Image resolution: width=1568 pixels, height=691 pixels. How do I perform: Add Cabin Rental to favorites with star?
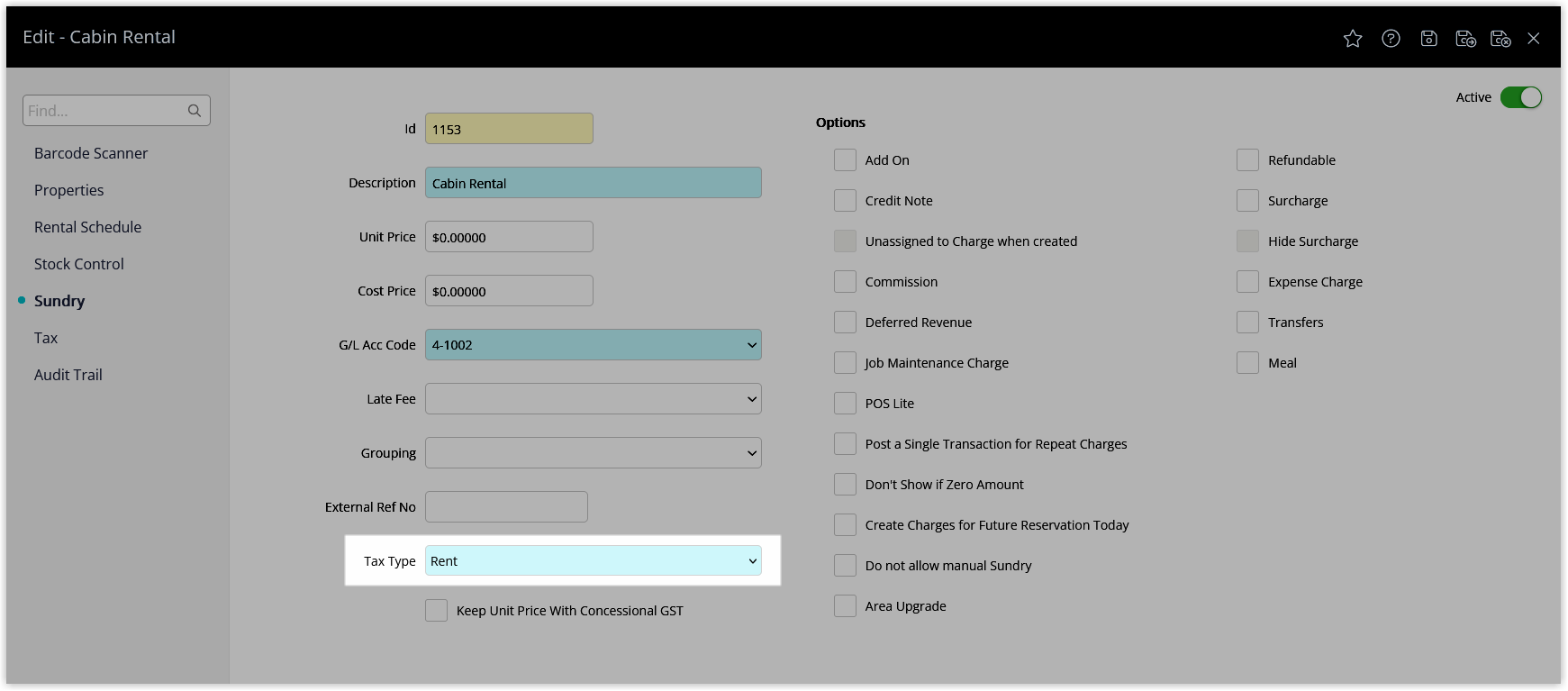pyautogui.click(x=1353, y=38)
